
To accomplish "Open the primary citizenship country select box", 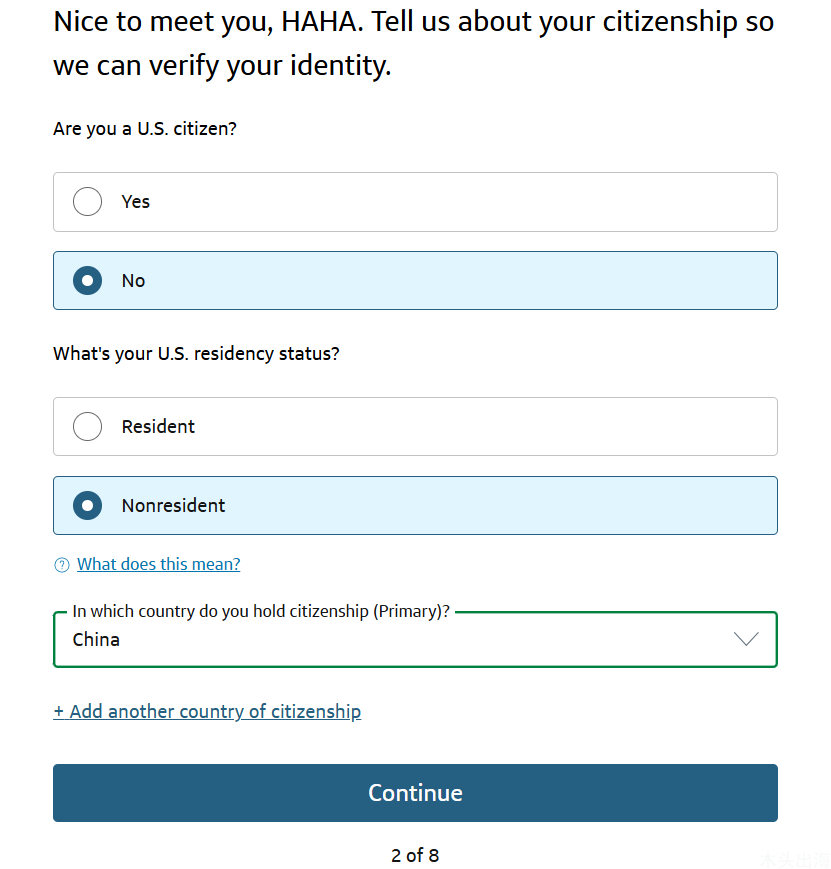I will (x=415, y=639).
